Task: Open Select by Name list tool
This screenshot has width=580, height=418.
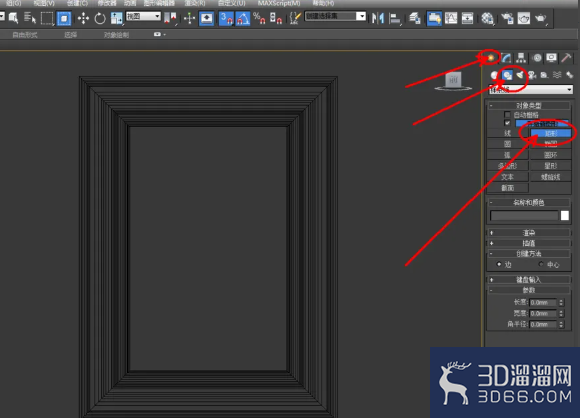Action: (30, 18)
